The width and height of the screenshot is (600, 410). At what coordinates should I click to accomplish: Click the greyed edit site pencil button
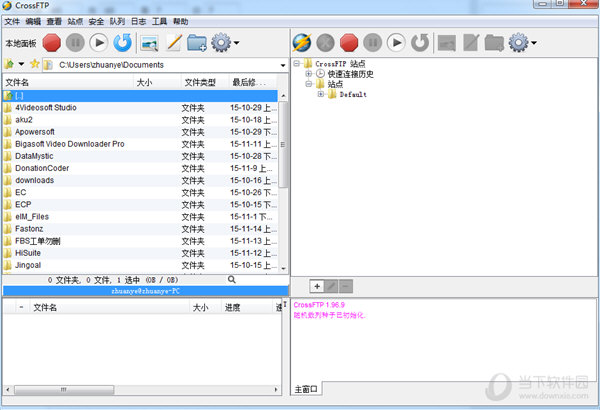(x=331, y=286)
